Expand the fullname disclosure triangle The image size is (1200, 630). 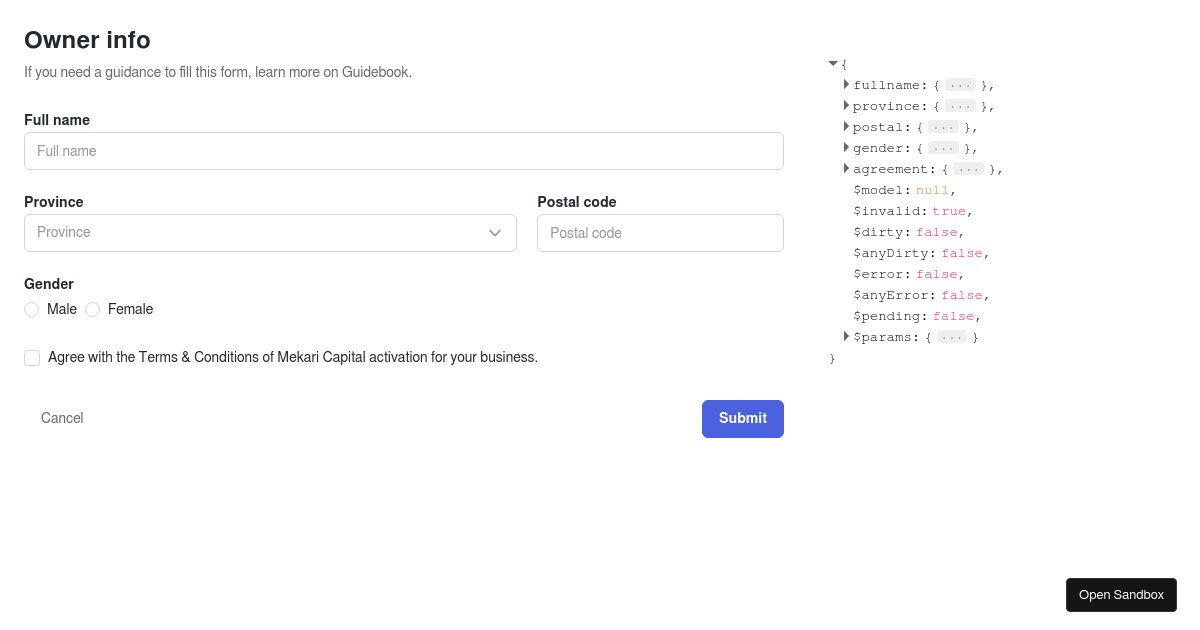[x=846, y=85]
